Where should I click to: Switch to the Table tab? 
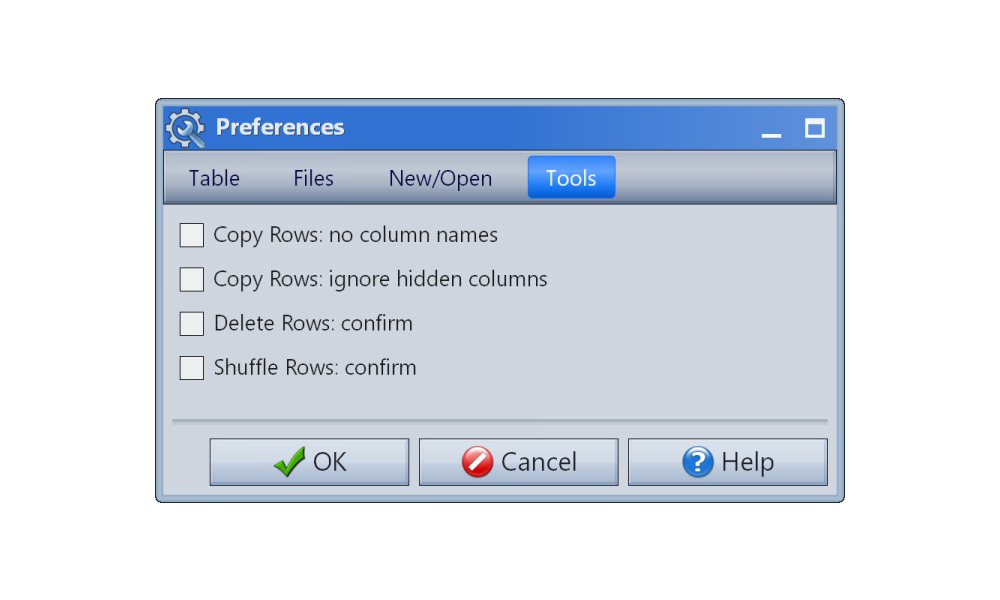[213, 178]
